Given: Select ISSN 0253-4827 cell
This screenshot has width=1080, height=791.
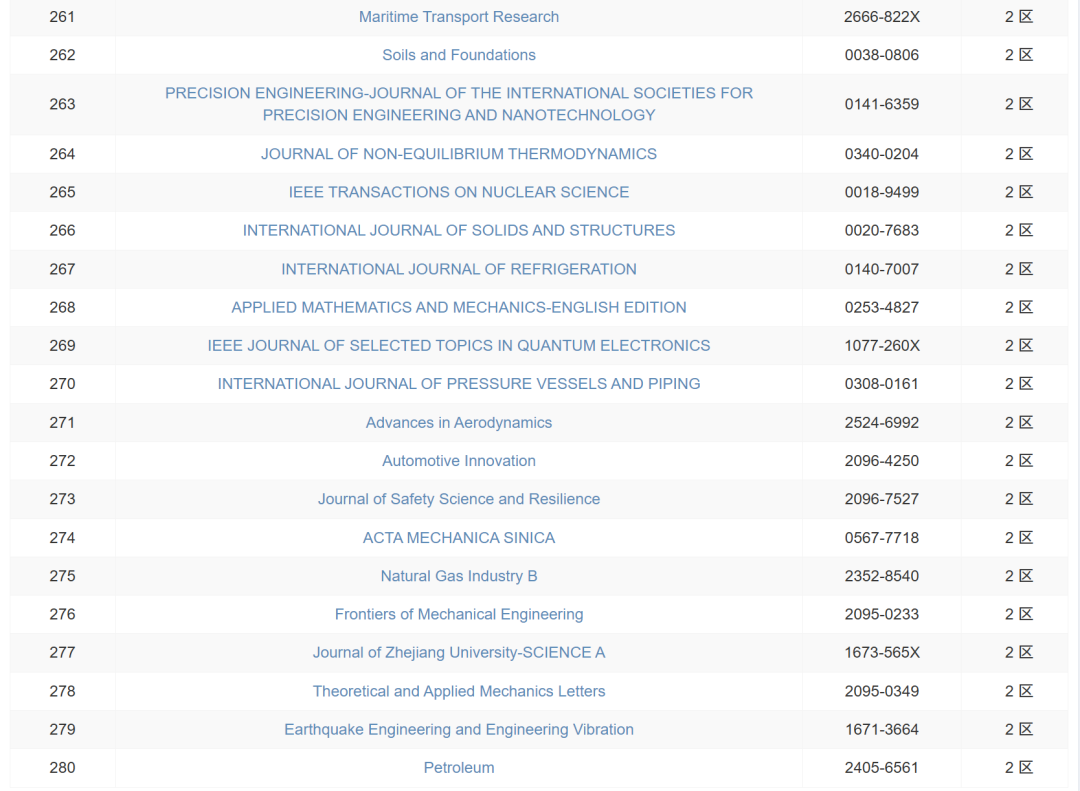Looking at the screenshot, I should click(x=882, y=307).
